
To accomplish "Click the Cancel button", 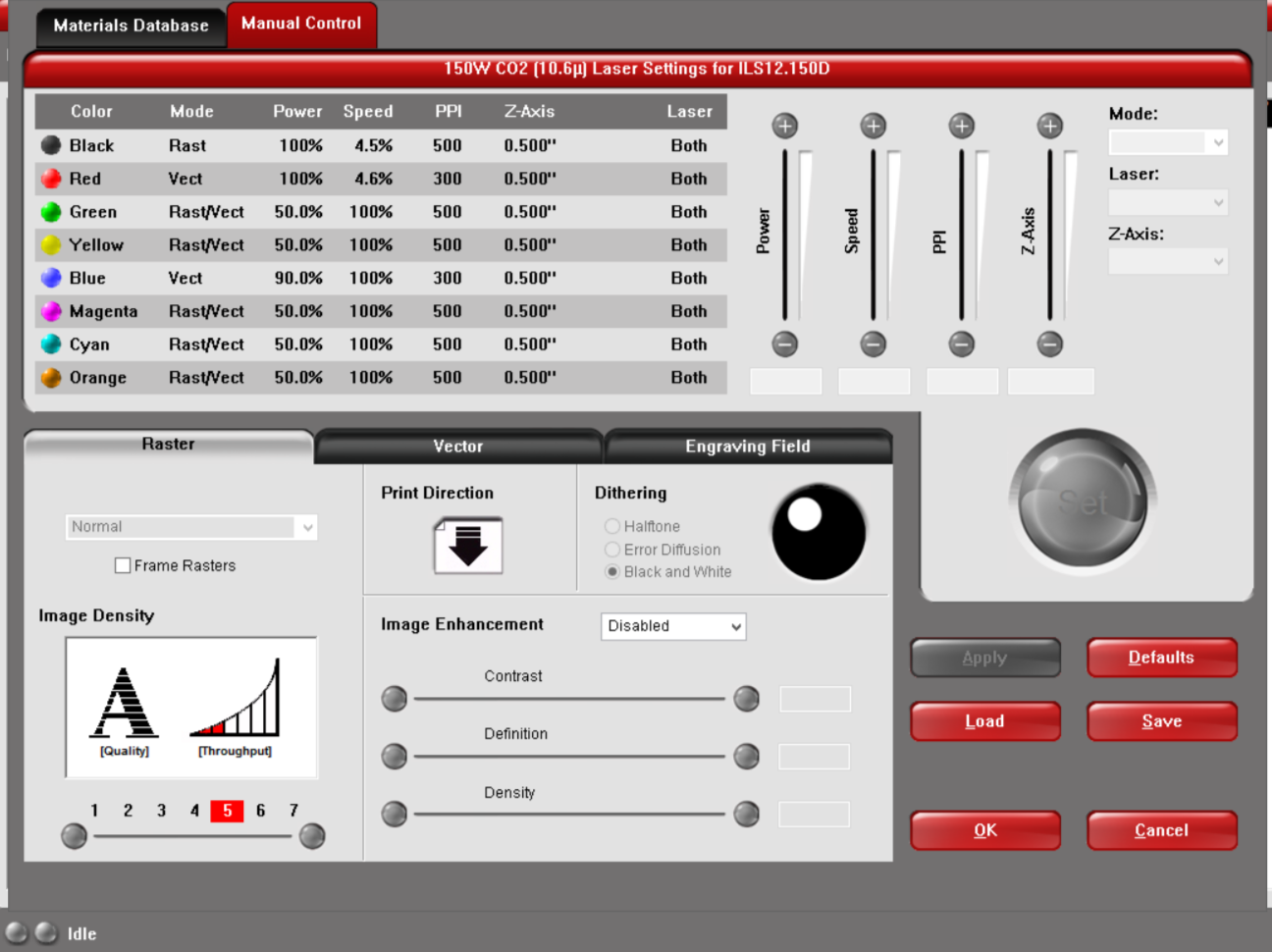I will [x=1162, y=830].
